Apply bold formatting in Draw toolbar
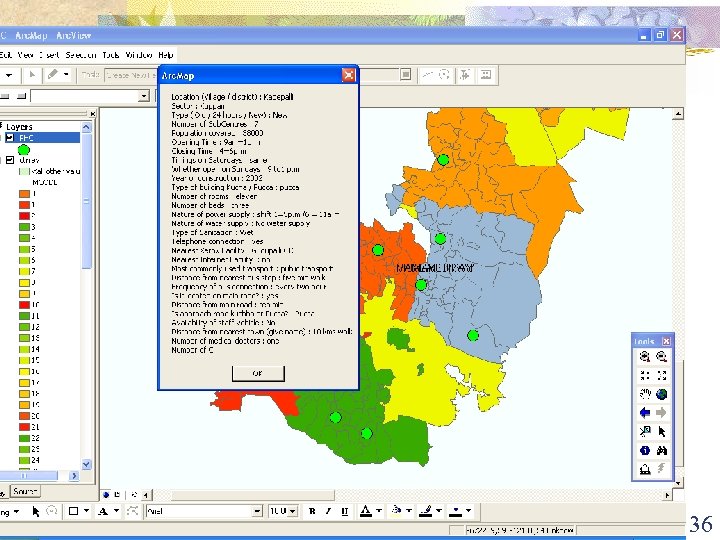 click(x=312, y=511)
